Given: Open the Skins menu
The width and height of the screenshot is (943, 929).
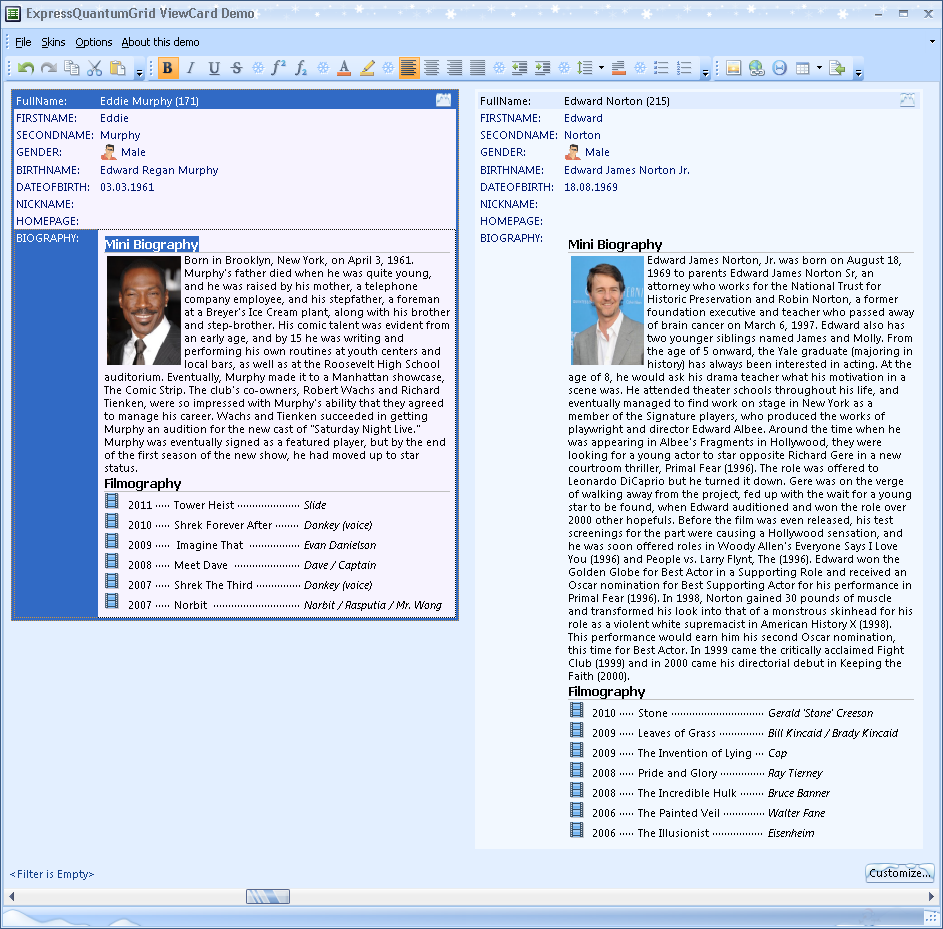Looking at the screenshot, I should tap(53, 42).
